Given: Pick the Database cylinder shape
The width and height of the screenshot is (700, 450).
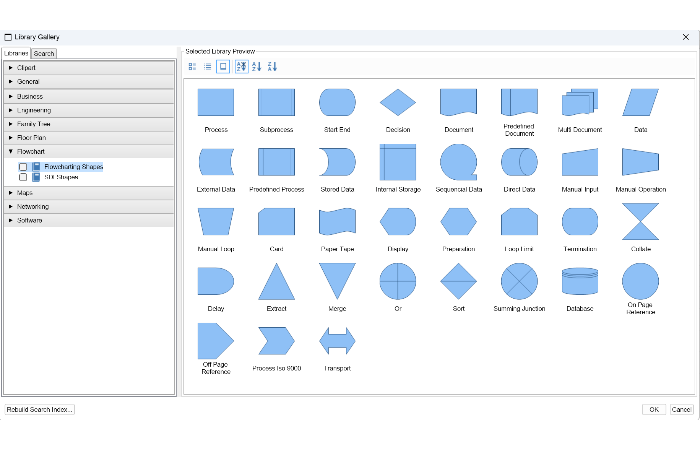Looking at the screenshot, I should coord(579,282).
